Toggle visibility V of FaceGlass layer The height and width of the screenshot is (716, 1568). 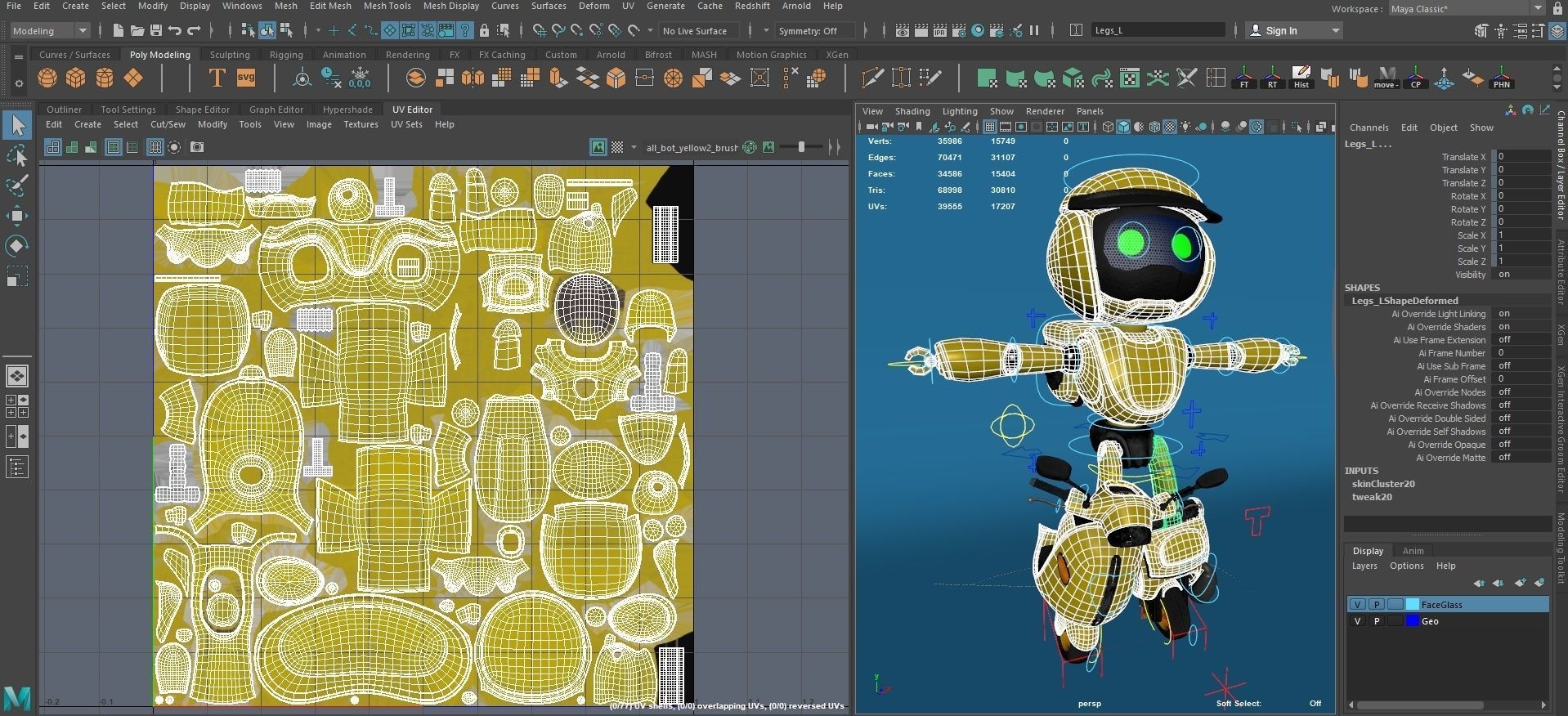pyautogui.click(x=1357, y=605)
